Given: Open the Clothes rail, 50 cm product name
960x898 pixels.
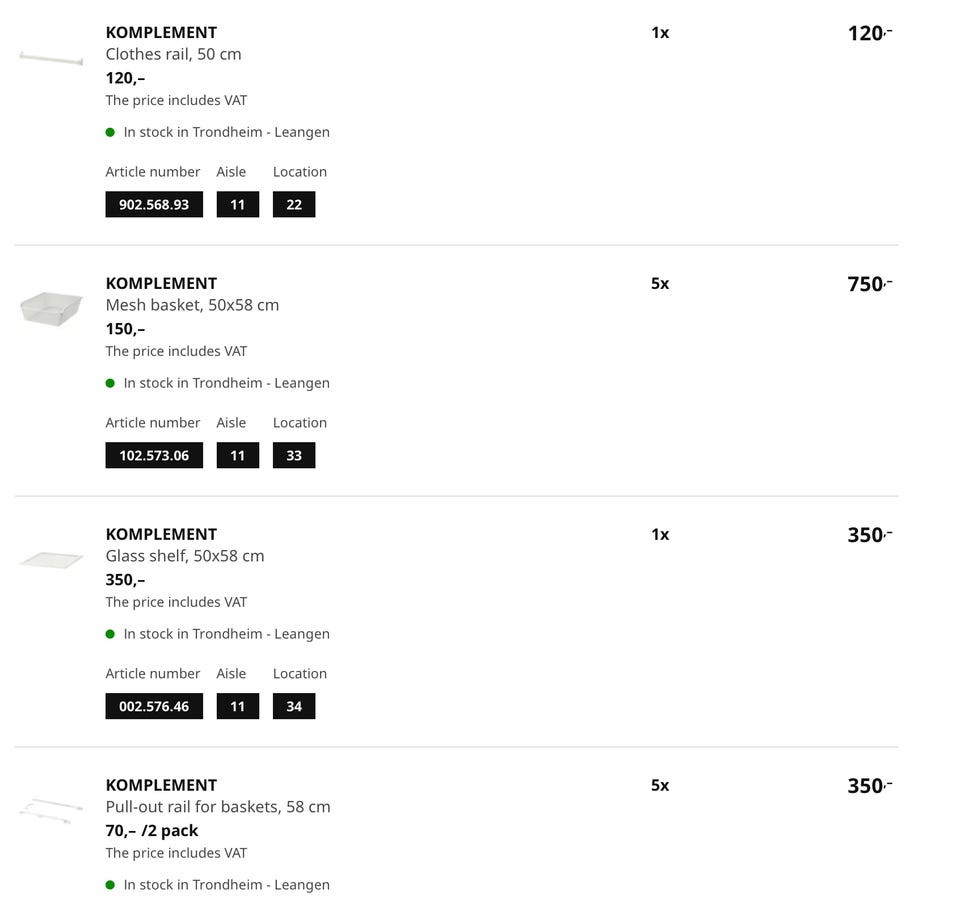Looking at the screenshot, I should point(173,54).
